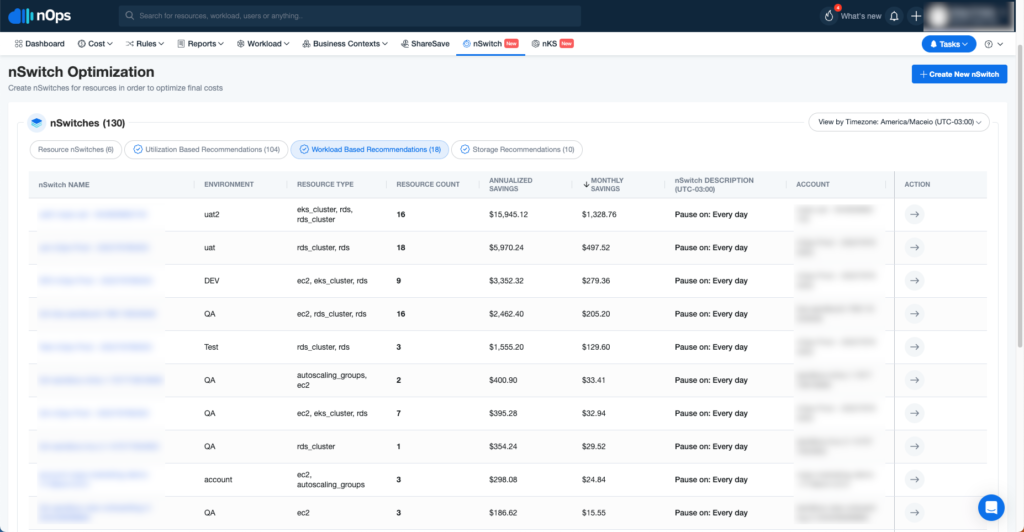Screen dimensions: 1024x532
Task: Click the nOps logo
Action: click(39, 16)
